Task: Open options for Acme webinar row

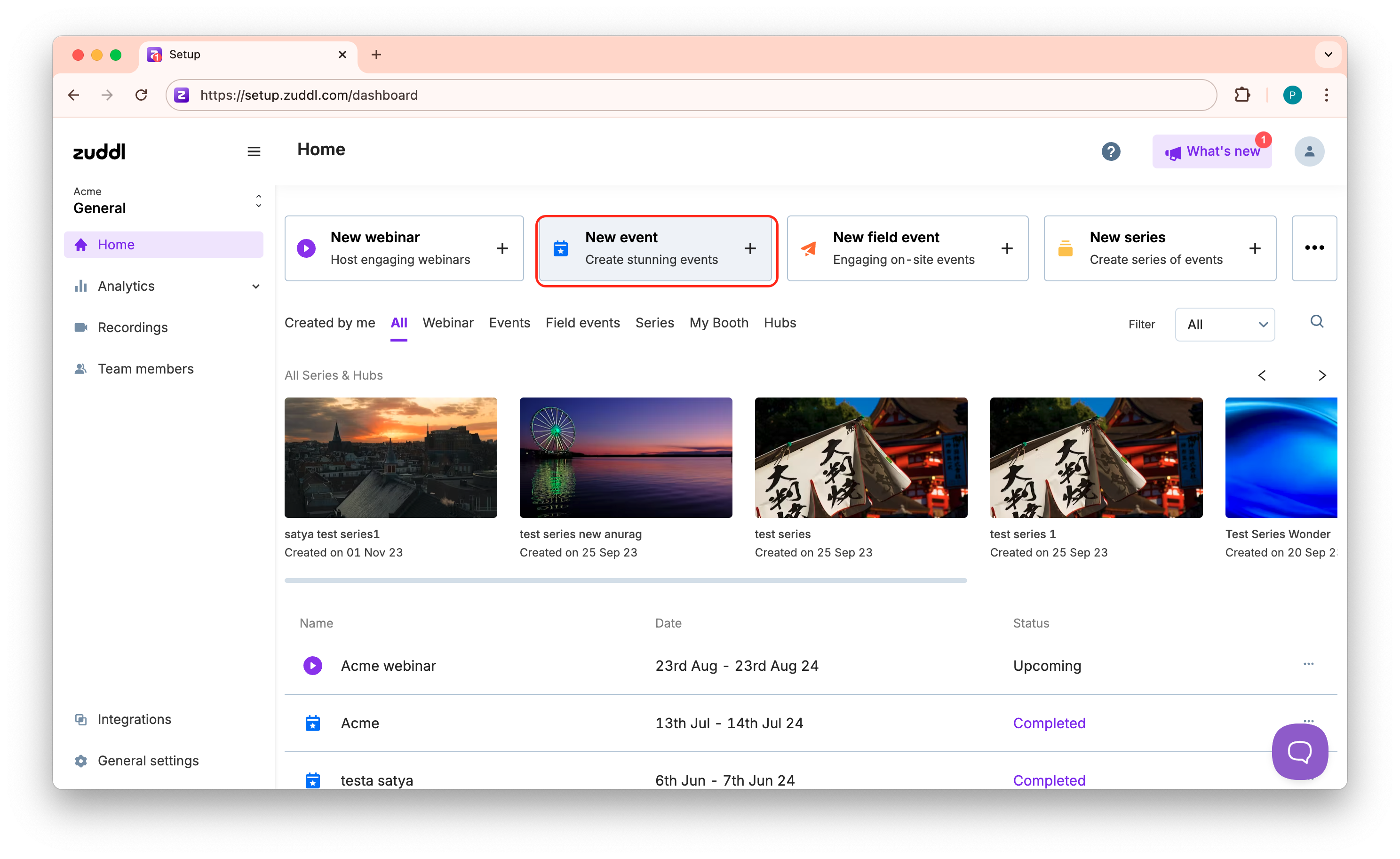Action: (x=1308, y=664)
